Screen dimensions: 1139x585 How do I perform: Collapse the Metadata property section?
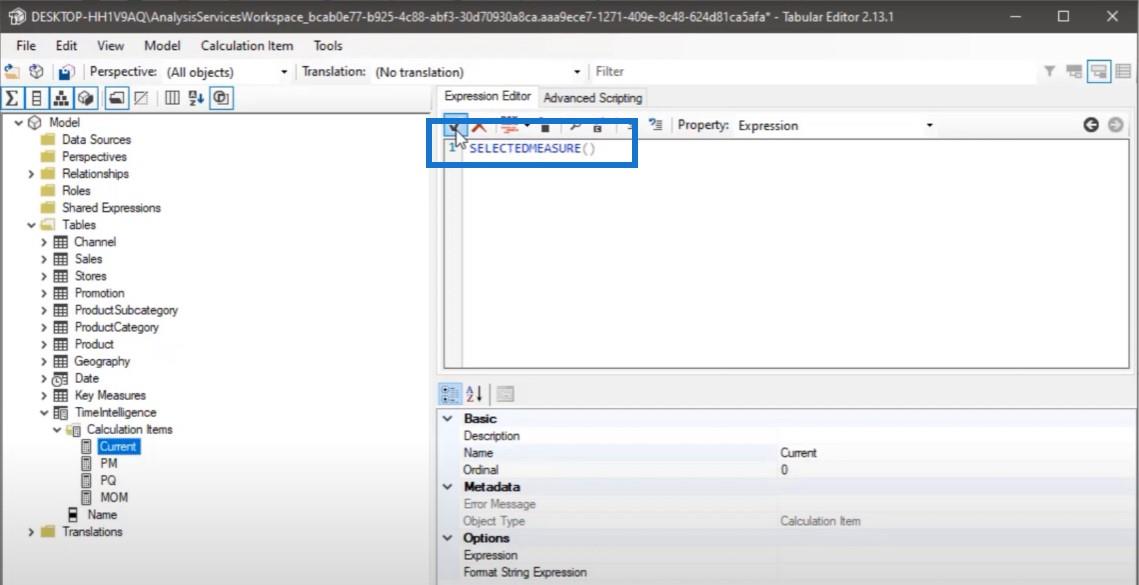coord(448,487)
